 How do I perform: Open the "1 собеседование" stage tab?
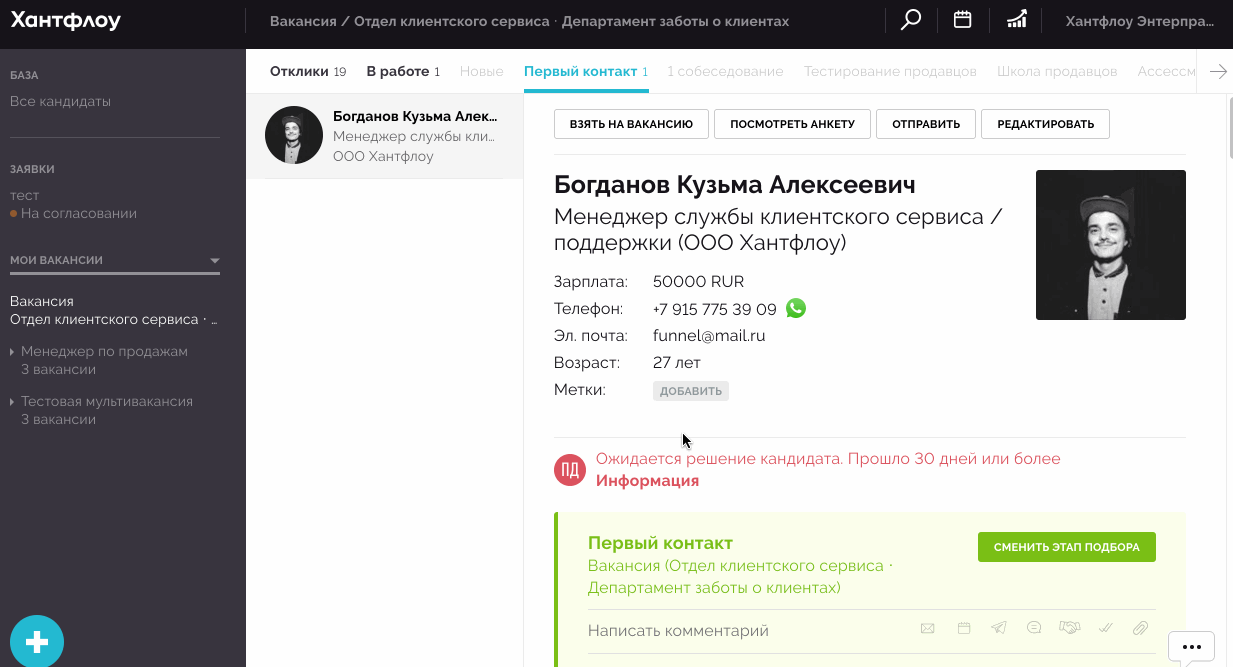[725, 72]
